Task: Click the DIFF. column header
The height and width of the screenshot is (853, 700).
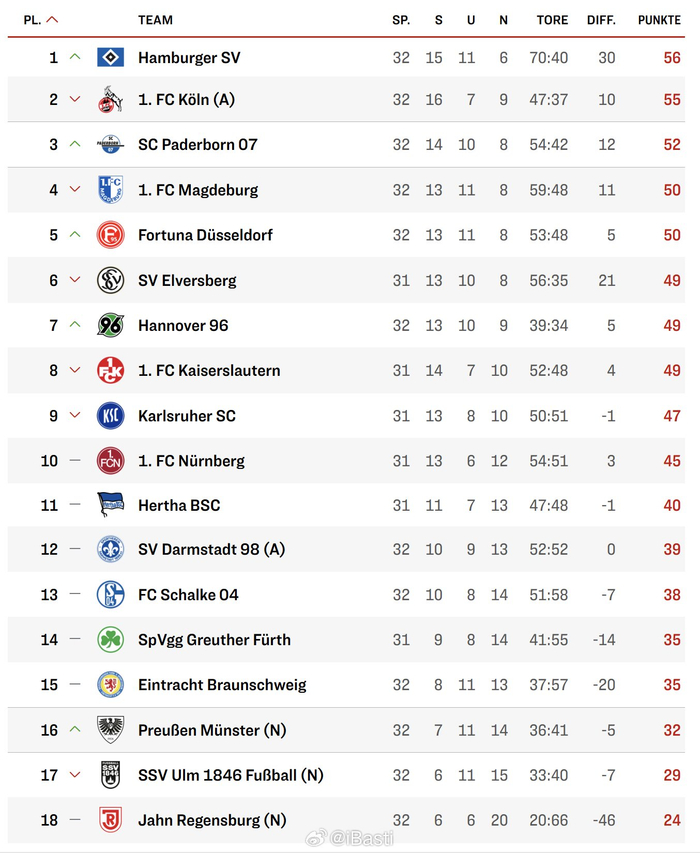Action: (x=601, y=20)
